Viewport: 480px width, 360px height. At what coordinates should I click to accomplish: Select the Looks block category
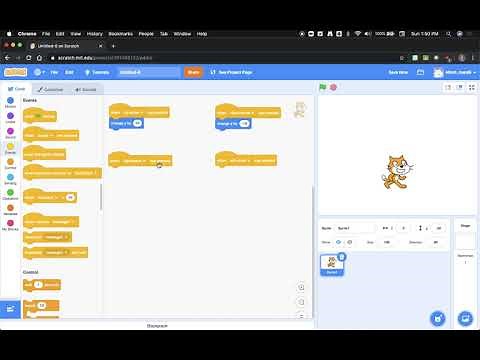coord(10,118)
